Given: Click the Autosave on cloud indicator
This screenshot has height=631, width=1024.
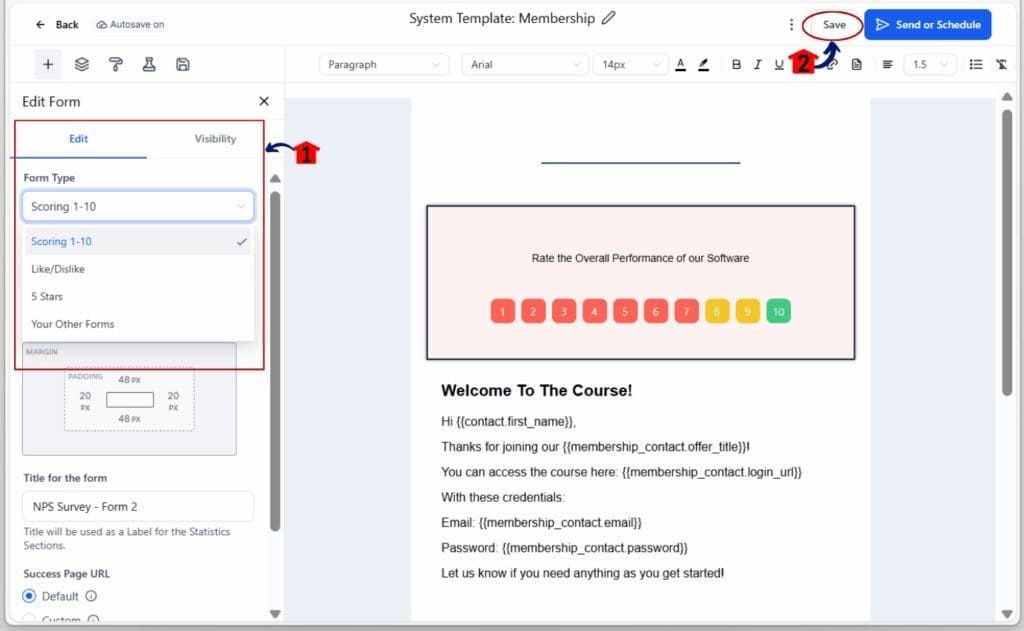Looking at the screenshot, I should [130, 24].
